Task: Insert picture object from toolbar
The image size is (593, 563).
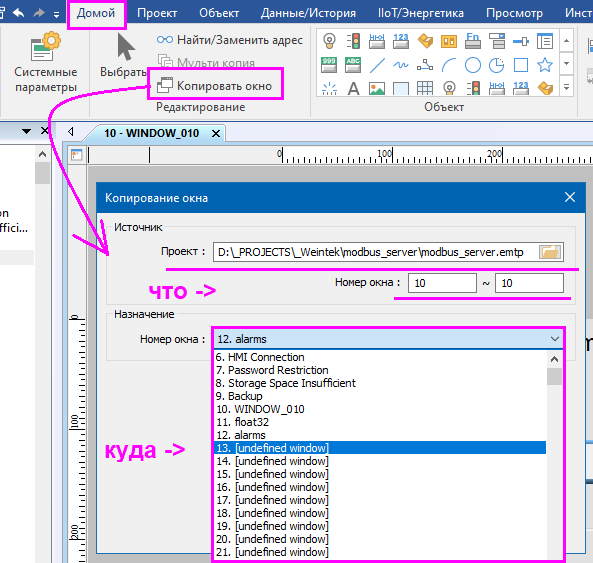Action: [x=377, y=89]
